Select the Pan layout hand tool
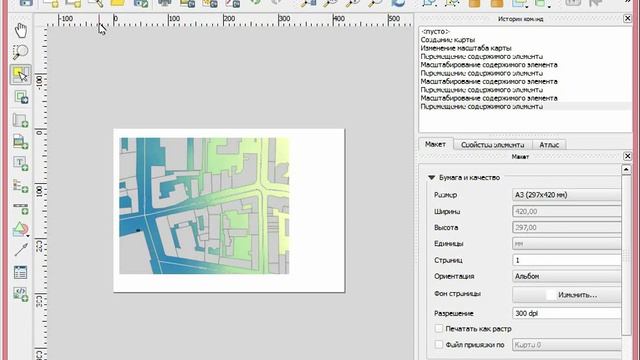This screenshot has height=360, width=640. click(x=20, y=30)
